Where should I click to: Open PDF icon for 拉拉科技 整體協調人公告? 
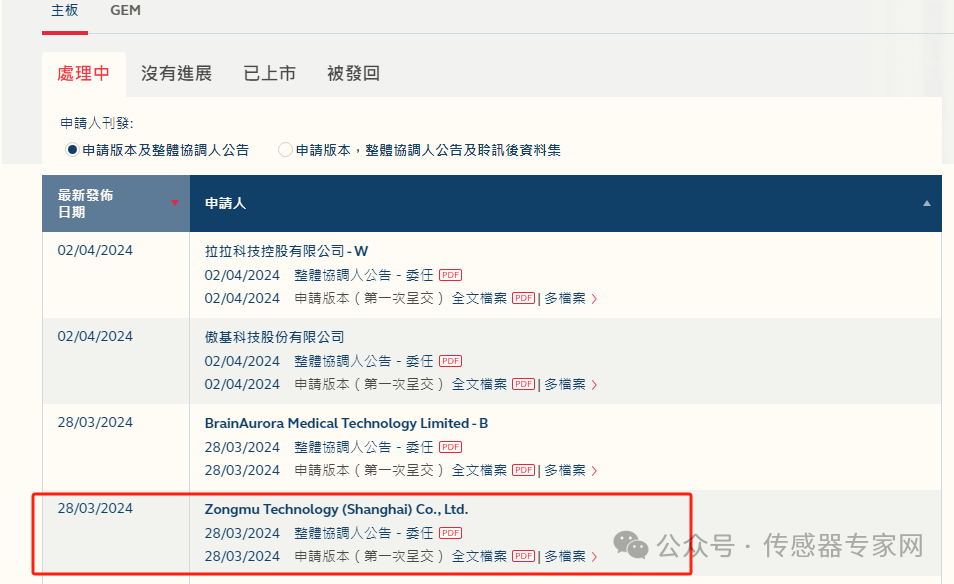pos(450,275)
